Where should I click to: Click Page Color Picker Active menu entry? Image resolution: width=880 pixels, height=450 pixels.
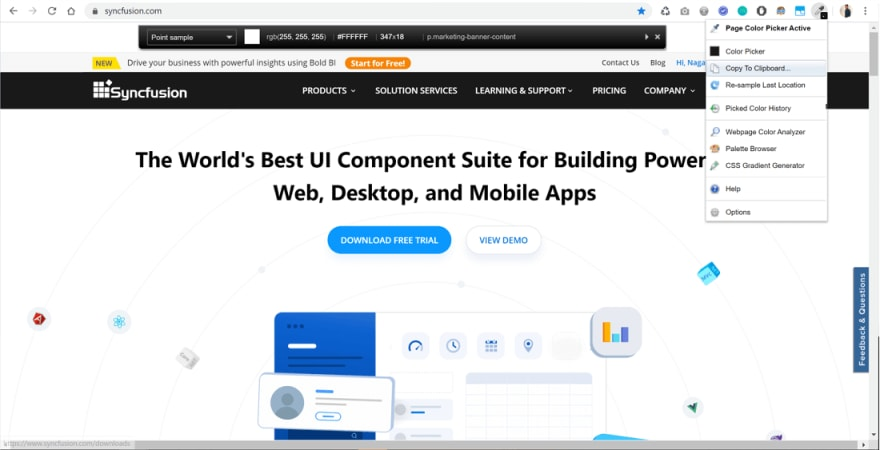pos(766,28)
